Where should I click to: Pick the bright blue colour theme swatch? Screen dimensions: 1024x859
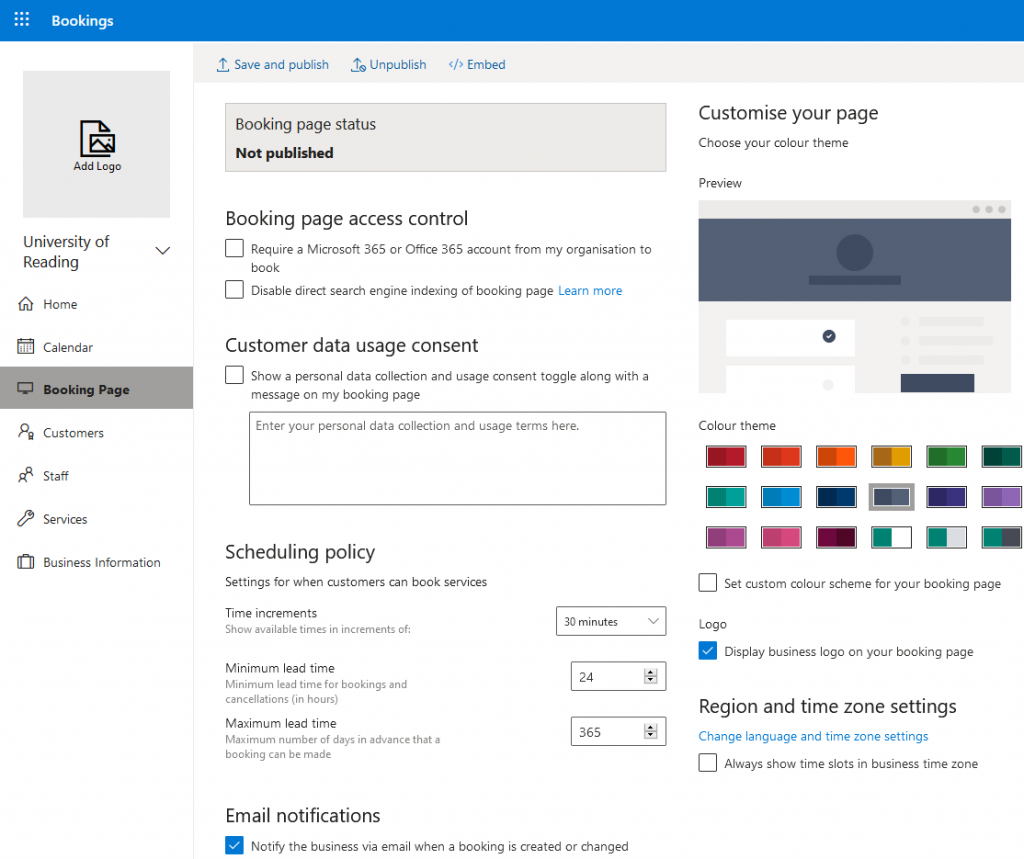tap(781, 496)
